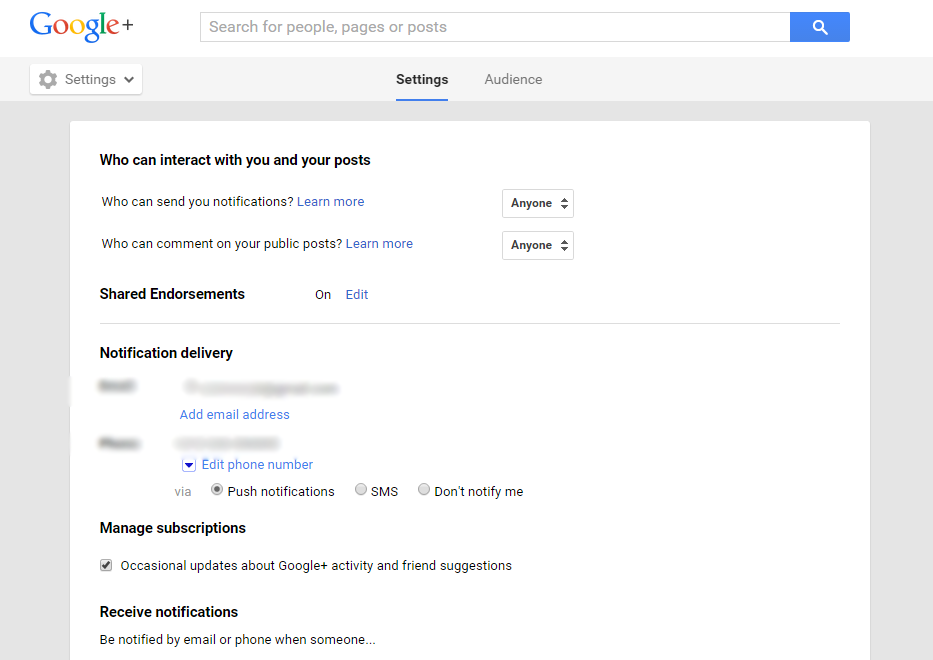Select the Push notifications radio button

tap(217, 489)
